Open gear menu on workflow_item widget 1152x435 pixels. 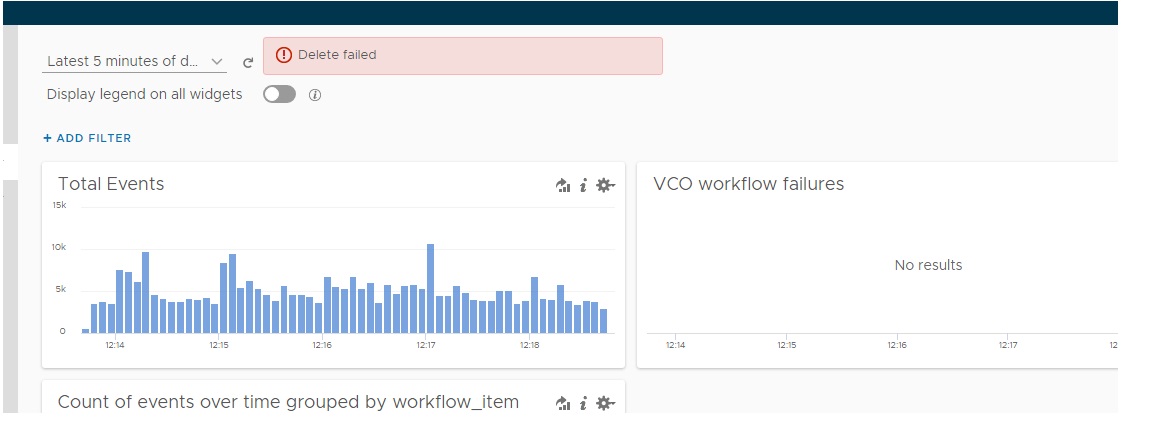pyautogui.click(x=604, y=403)
